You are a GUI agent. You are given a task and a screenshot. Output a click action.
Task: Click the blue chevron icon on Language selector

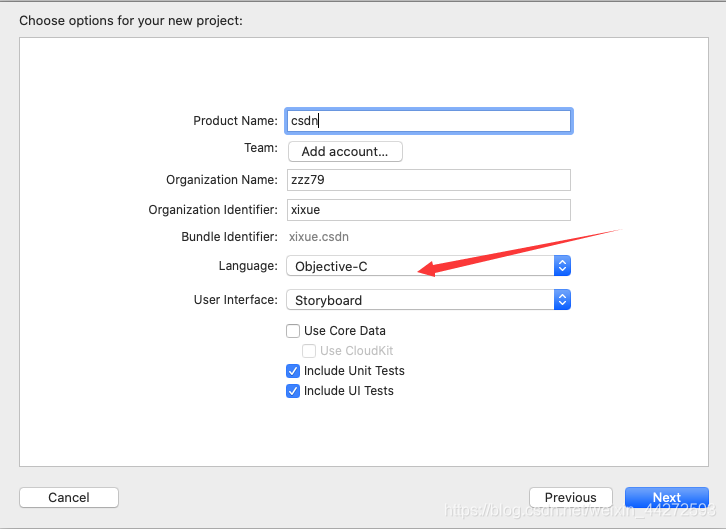562,266
